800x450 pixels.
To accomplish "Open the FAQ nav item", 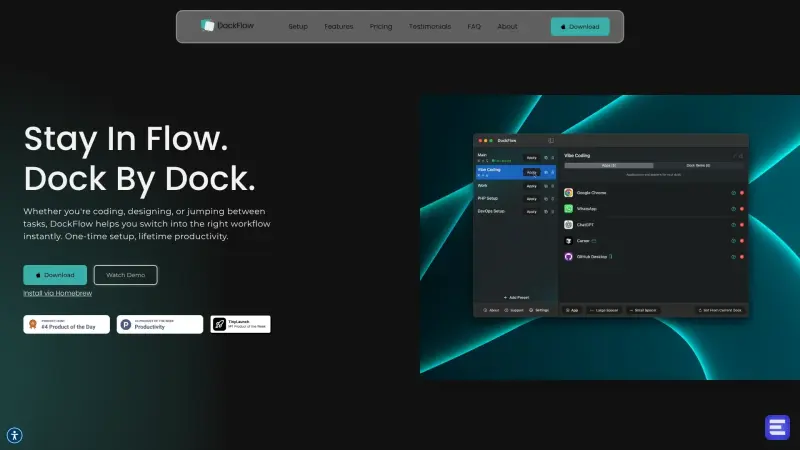I will click(x=474, y=27).
